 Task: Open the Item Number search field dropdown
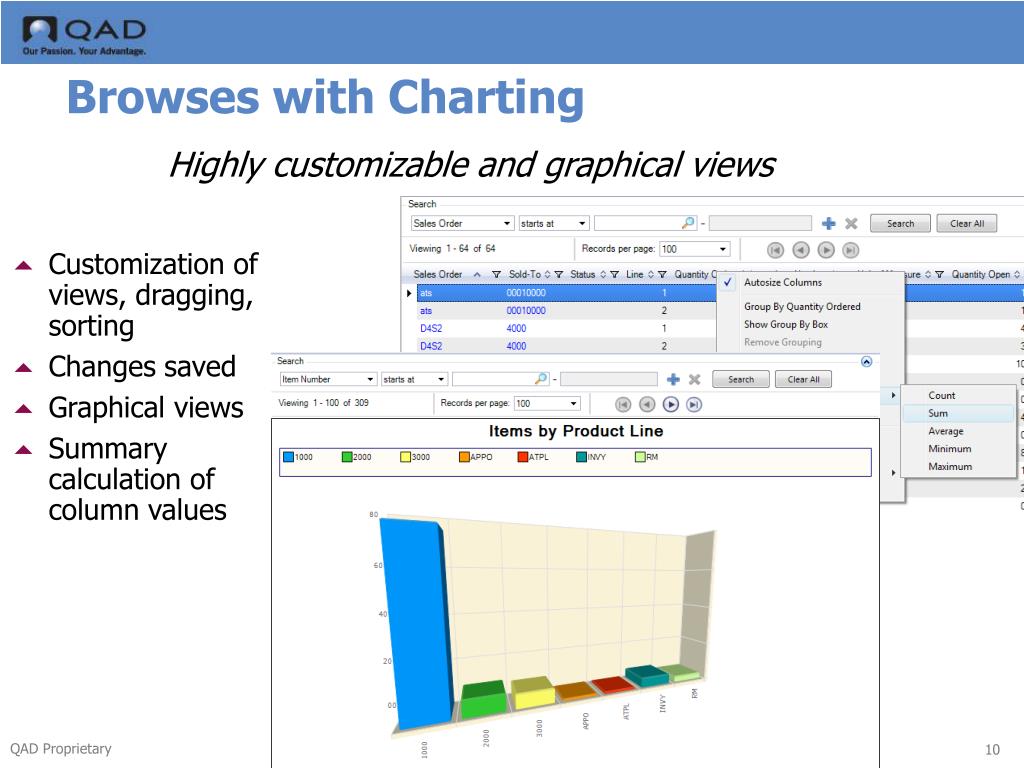(x=370, y=379)
